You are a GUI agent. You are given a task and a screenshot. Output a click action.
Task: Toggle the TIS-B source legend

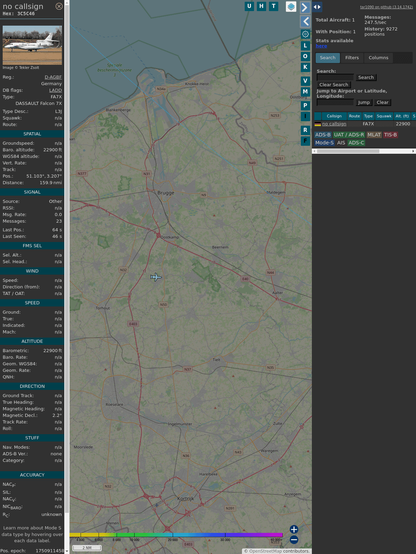(x=390, y=135)
